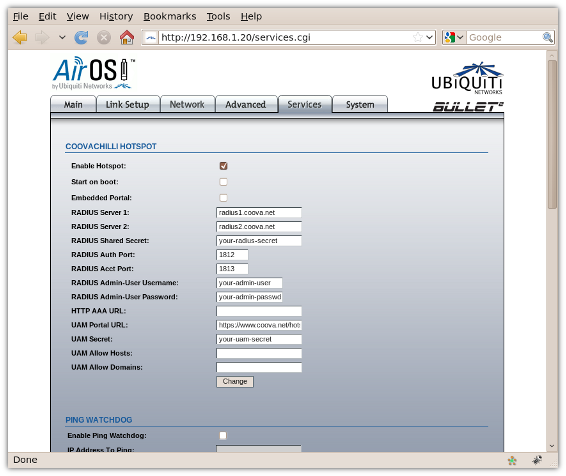This screenshot has height=476, width=566.
Task: Click the AirOS logo
Action: click(93, 73)
